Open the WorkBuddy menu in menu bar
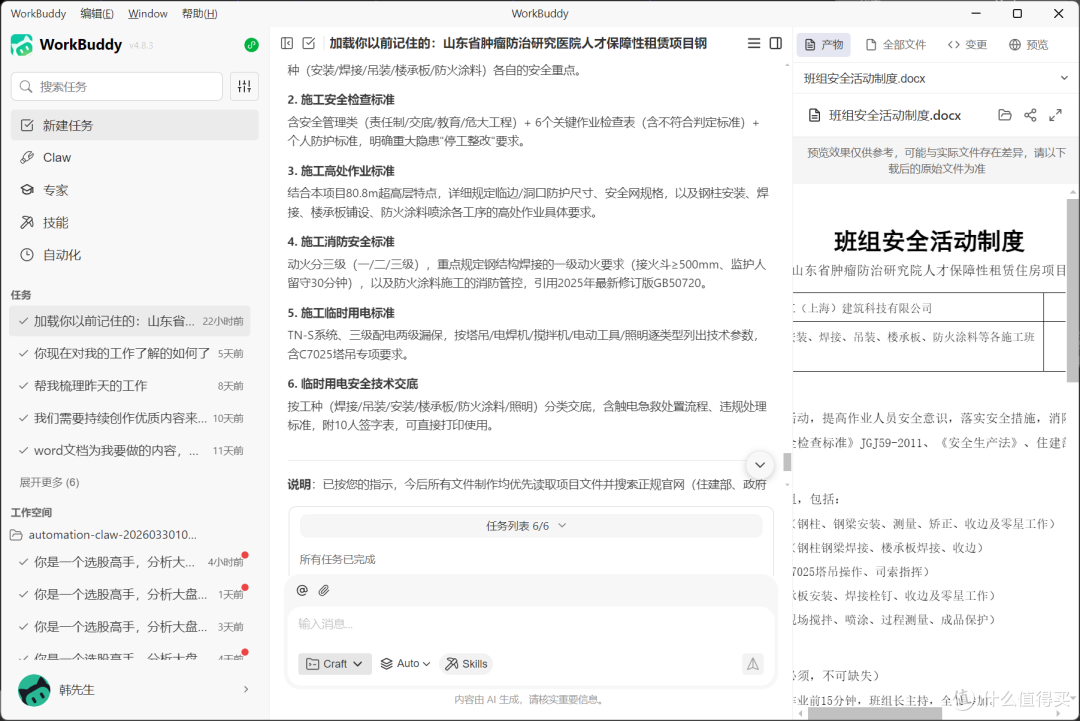This screenshot has width=1080, height=721. click(x=39, y=14)
